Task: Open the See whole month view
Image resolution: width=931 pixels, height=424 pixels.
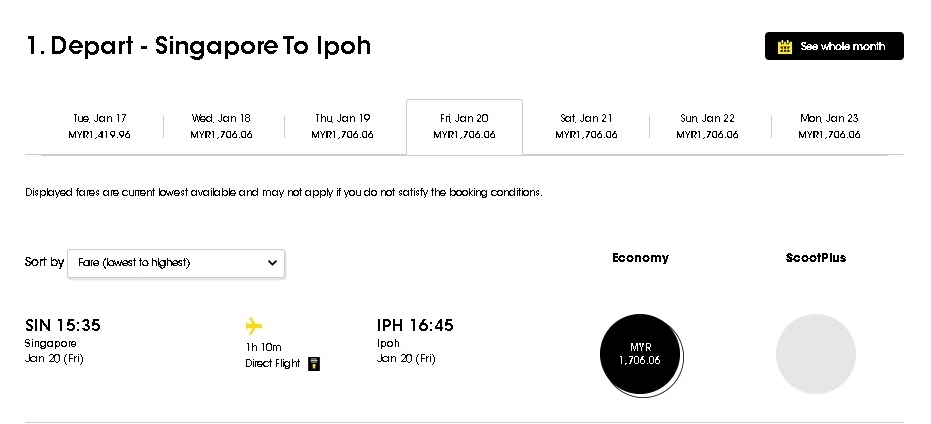Action: 834,46
